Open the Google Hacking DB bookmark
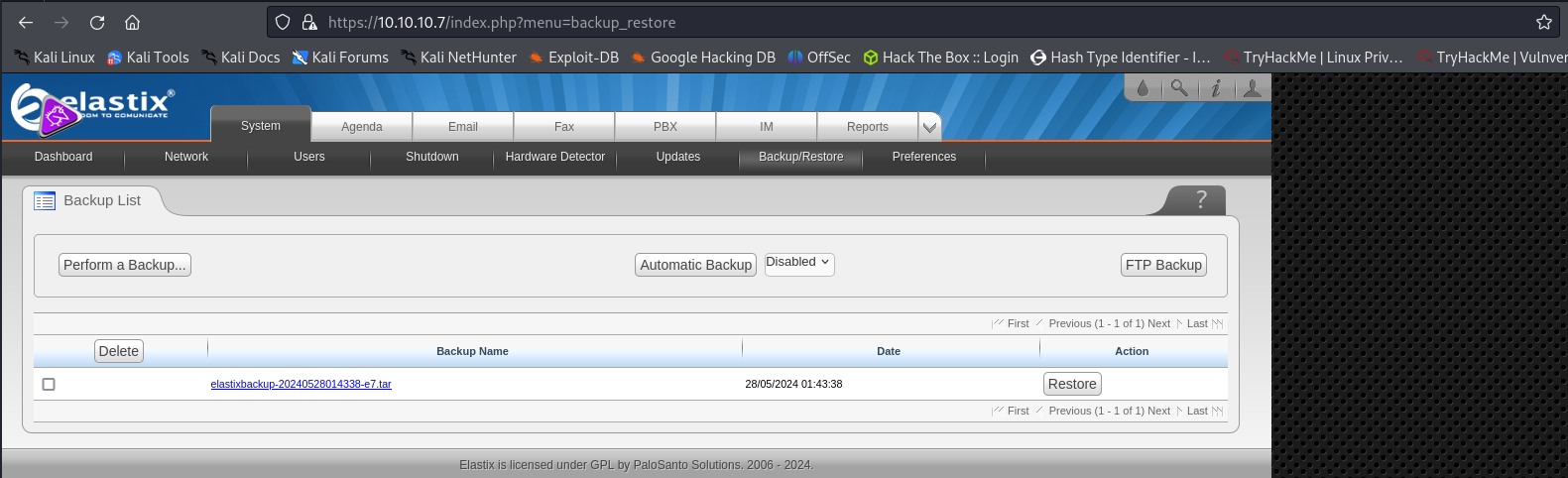The image size is (1568, 478). pos(703,58)
